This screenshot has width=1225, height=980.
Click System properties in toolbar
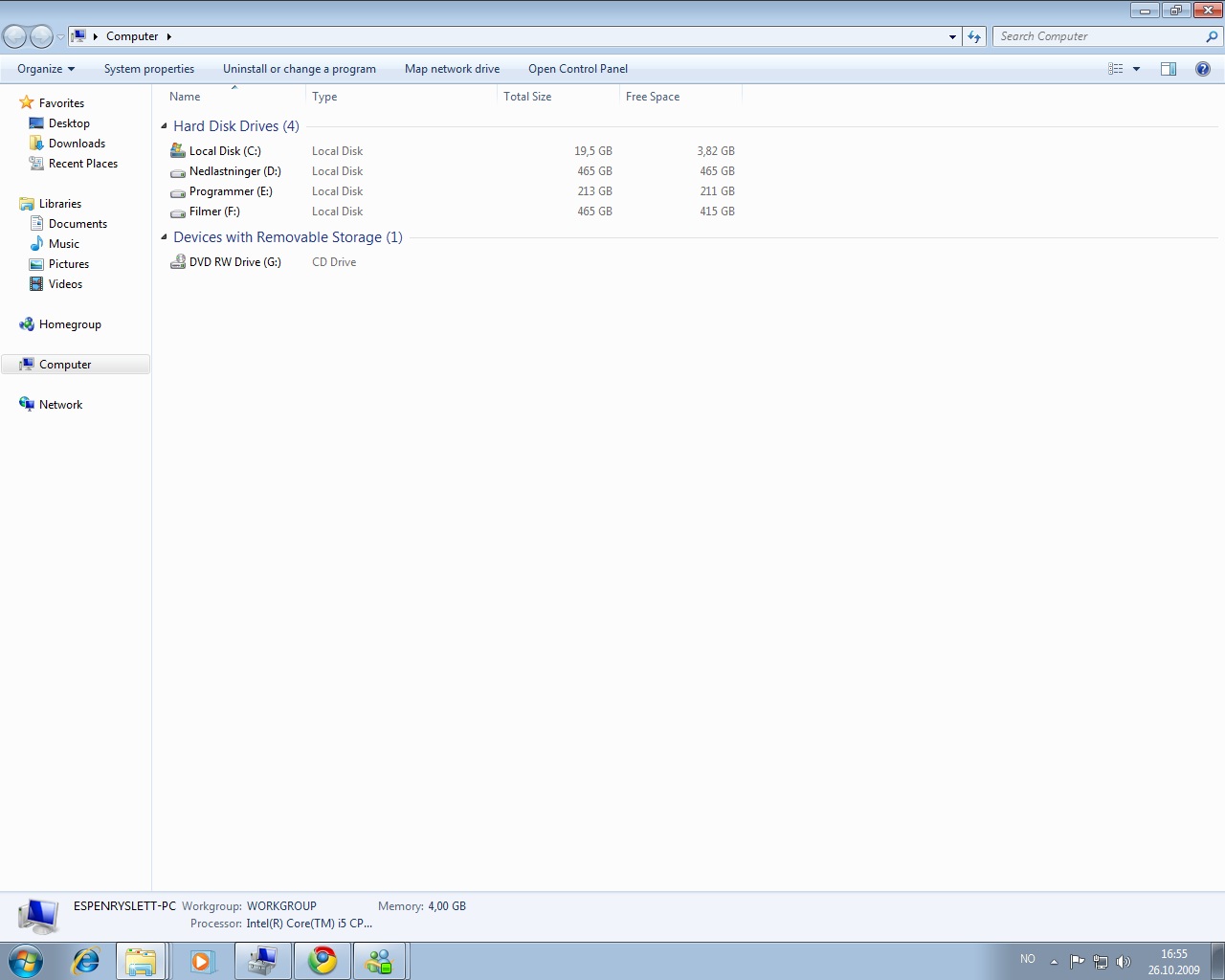pos(149,69)
